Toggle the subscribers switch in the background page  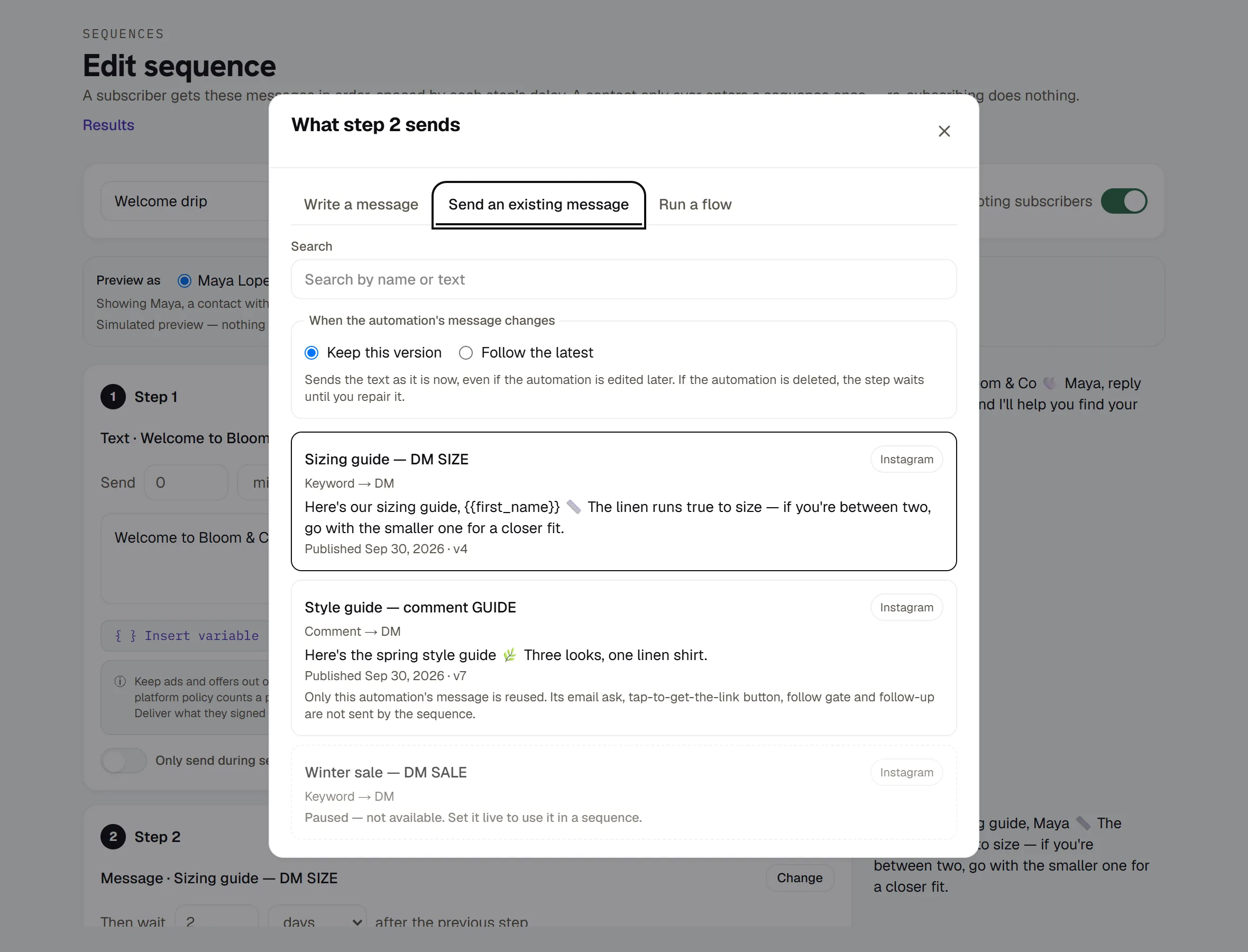pyautogui.click(x=1124, y=201)
